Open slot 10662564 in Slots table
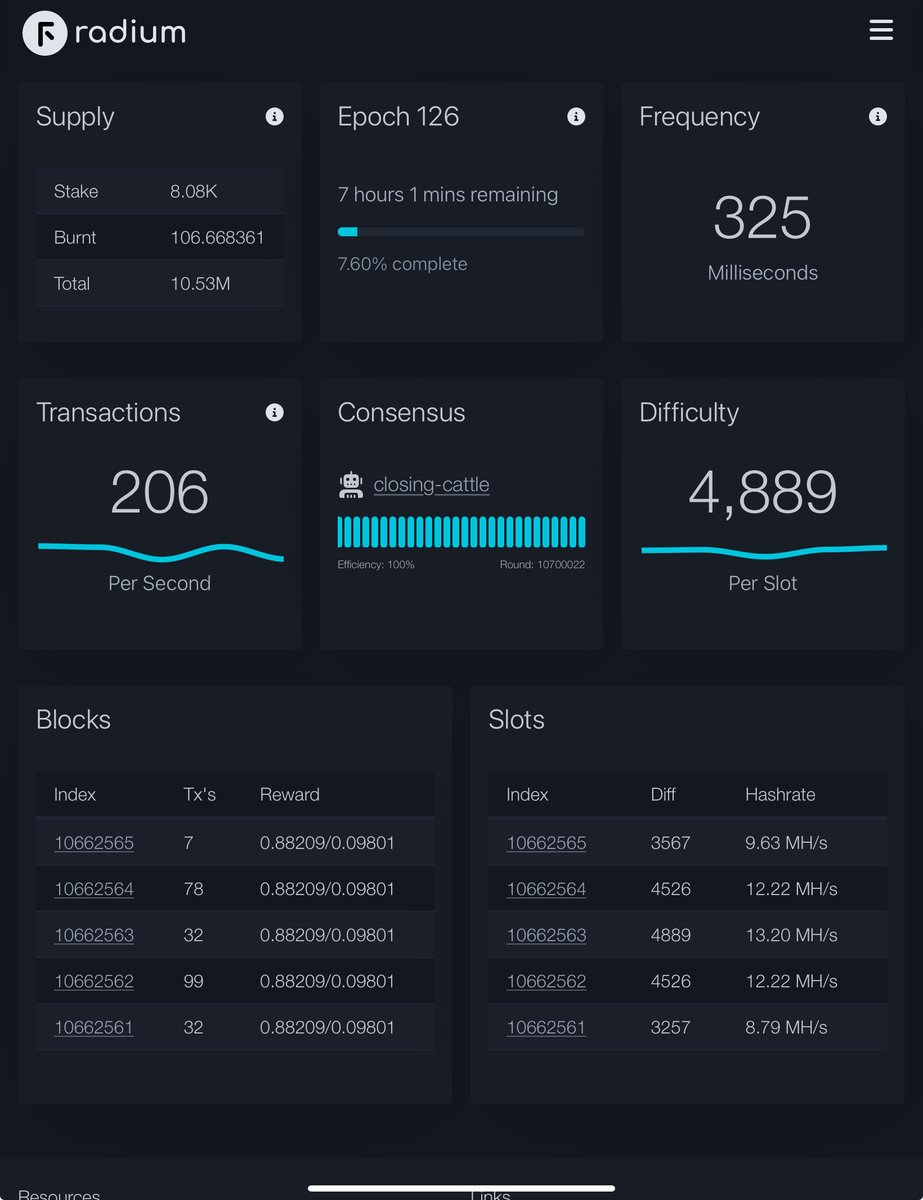923x1200 pixels. [547, 889]
